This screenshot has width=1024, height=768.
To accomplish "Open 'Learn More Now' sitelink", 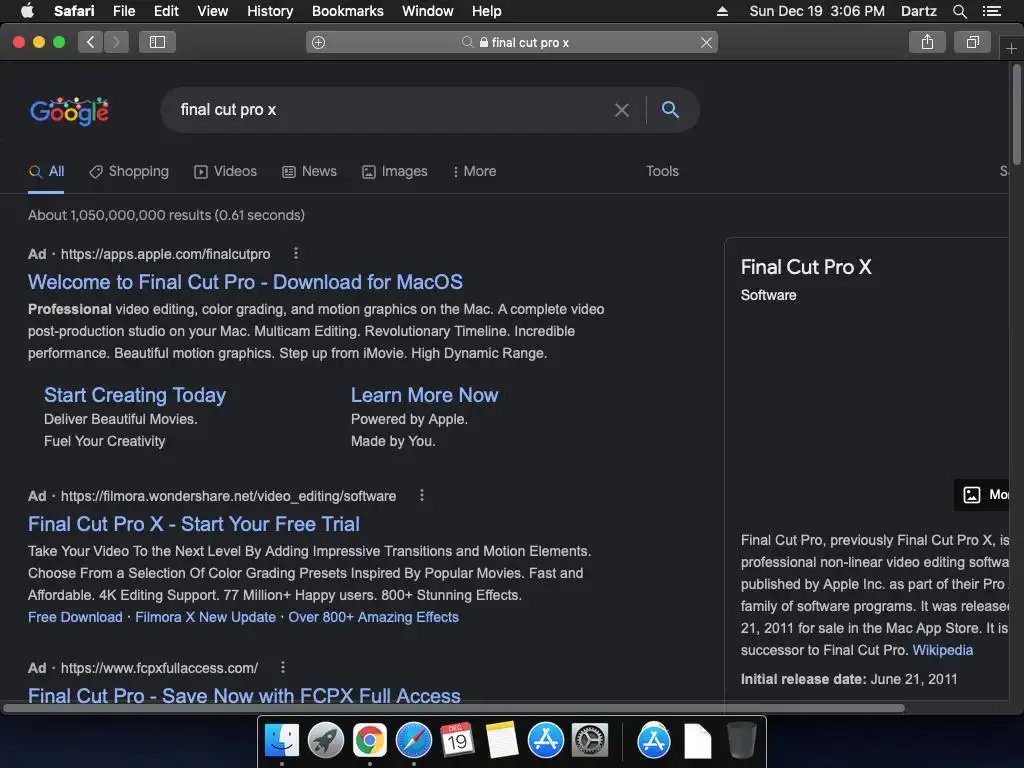I will coord(424,394).
